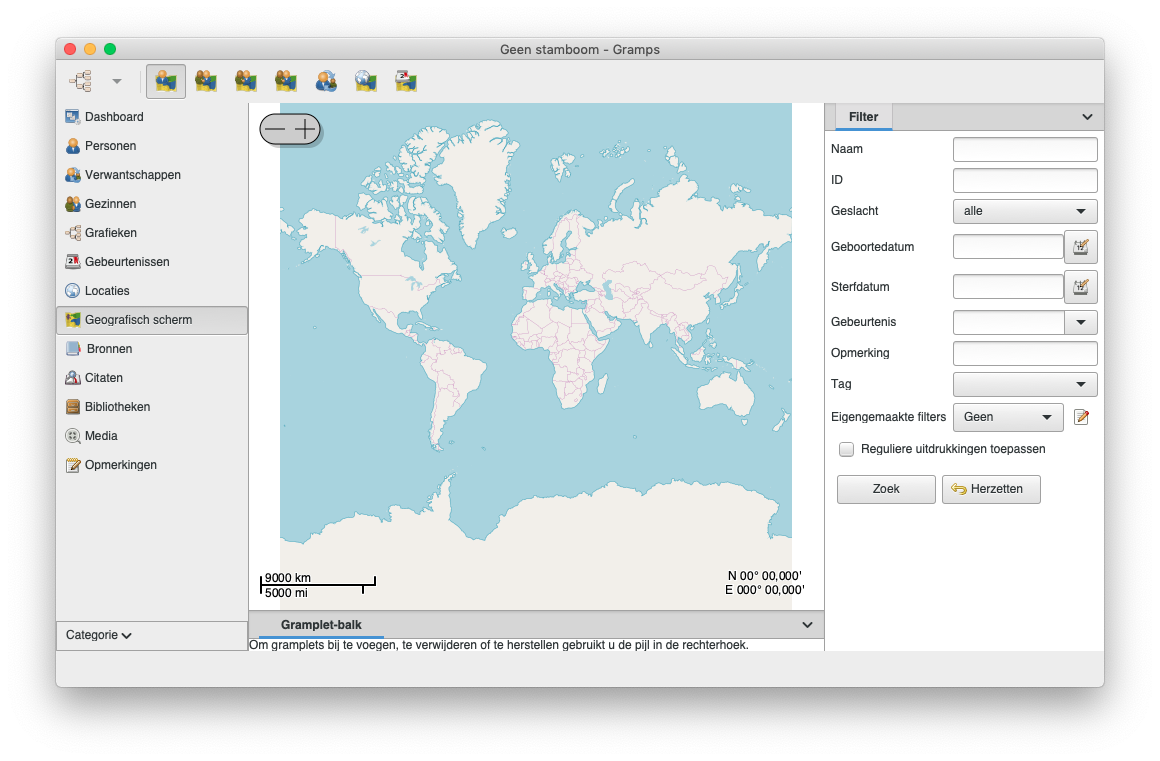Select the Gramplet-balk tab

click(x=321, y=625)
